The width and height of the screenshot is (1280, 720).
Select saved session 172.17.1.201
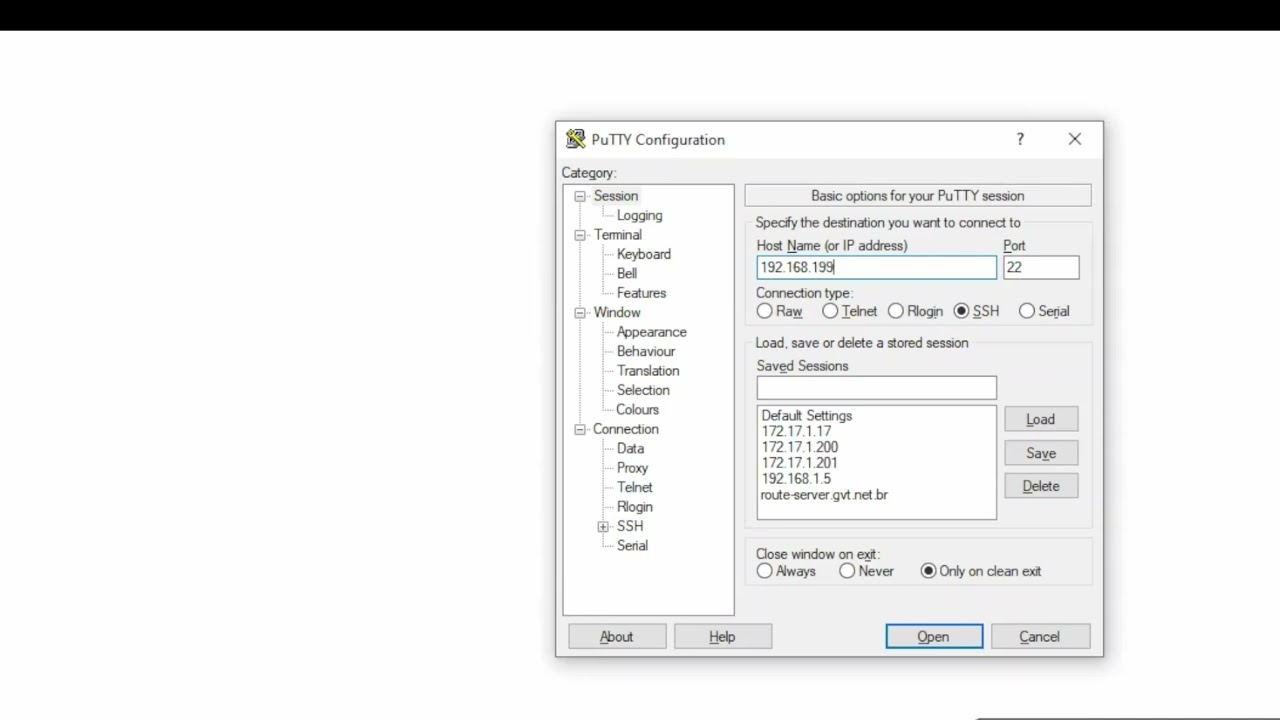point(799,463)
